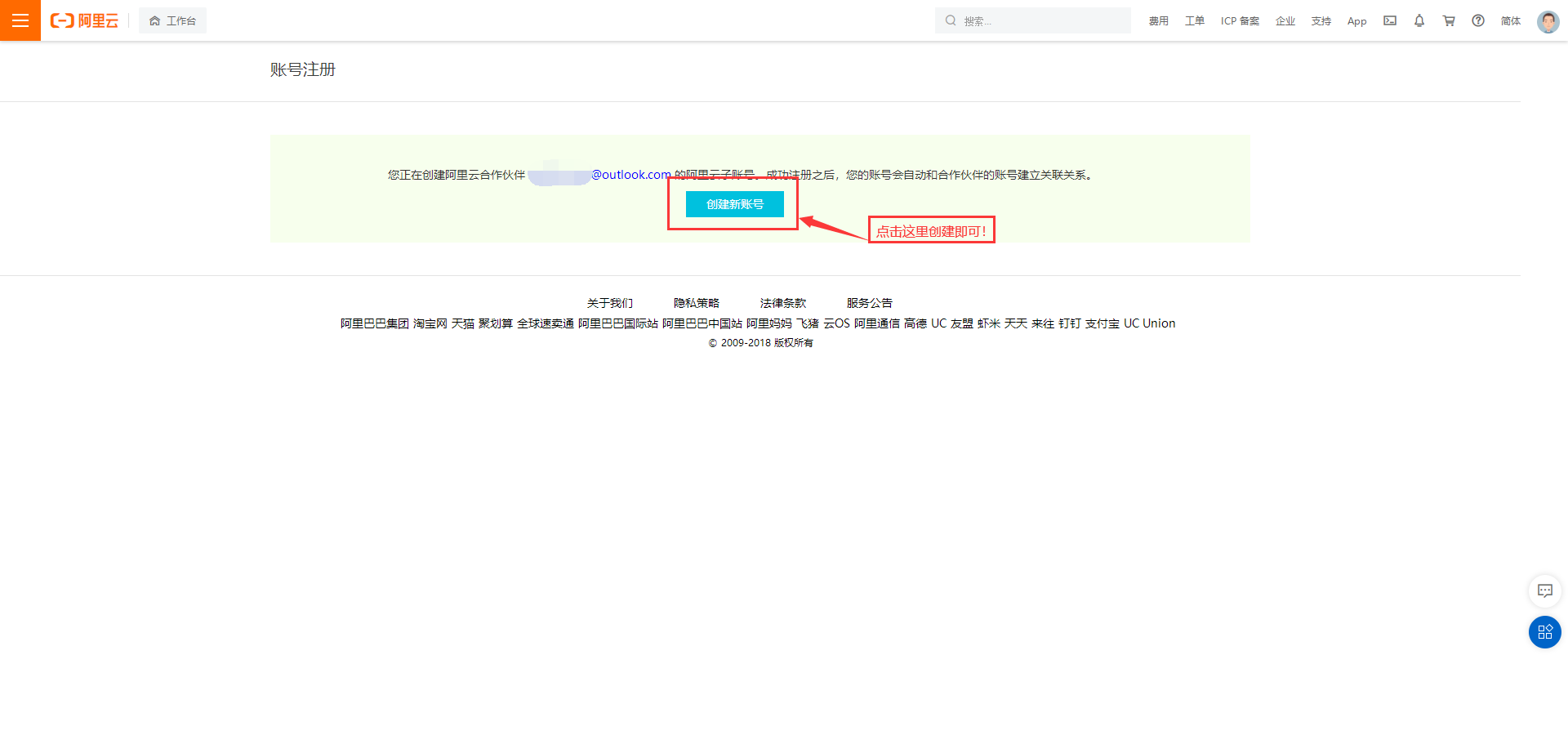Open the chat feedback floating icon
The width and height of the screenshot is (1568, 753).
(x=1544, y=590)
